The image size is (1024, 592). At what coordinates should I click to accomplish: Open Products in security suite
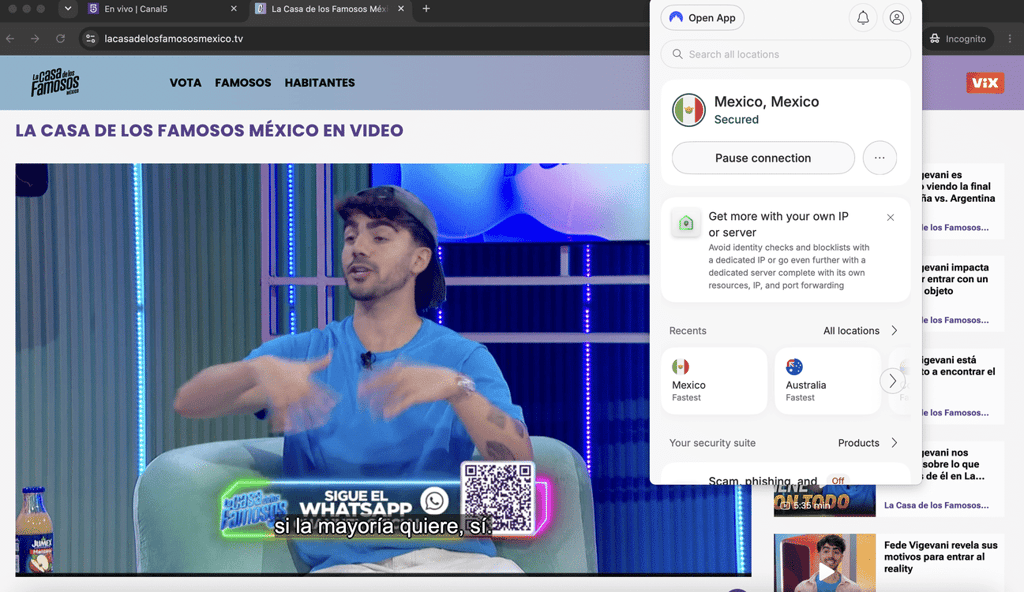[867, 443]
